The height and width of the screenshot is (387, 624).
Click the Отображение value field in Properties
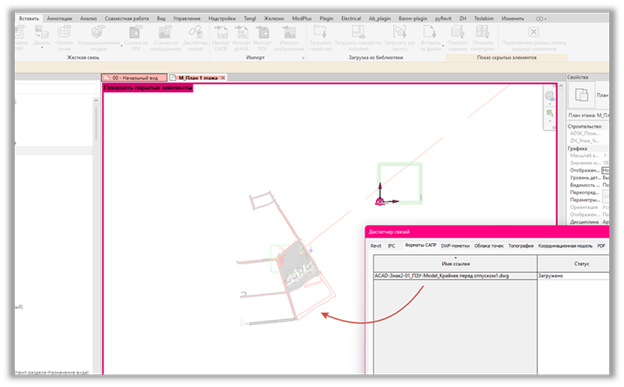pos(605,170)
